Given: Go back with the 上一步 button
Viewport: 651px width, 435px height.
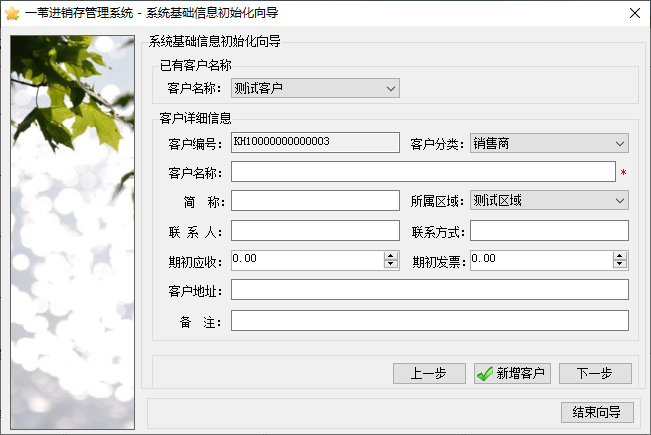Looking at the screenshot, I should (x=429, y=374).
